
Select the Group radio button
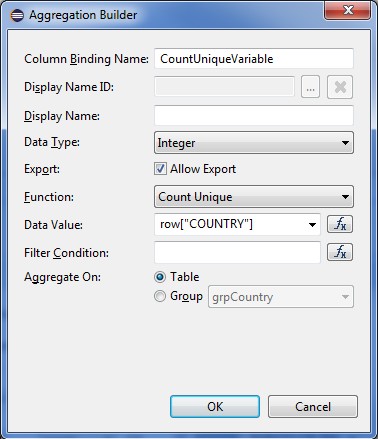pos(160,296)
